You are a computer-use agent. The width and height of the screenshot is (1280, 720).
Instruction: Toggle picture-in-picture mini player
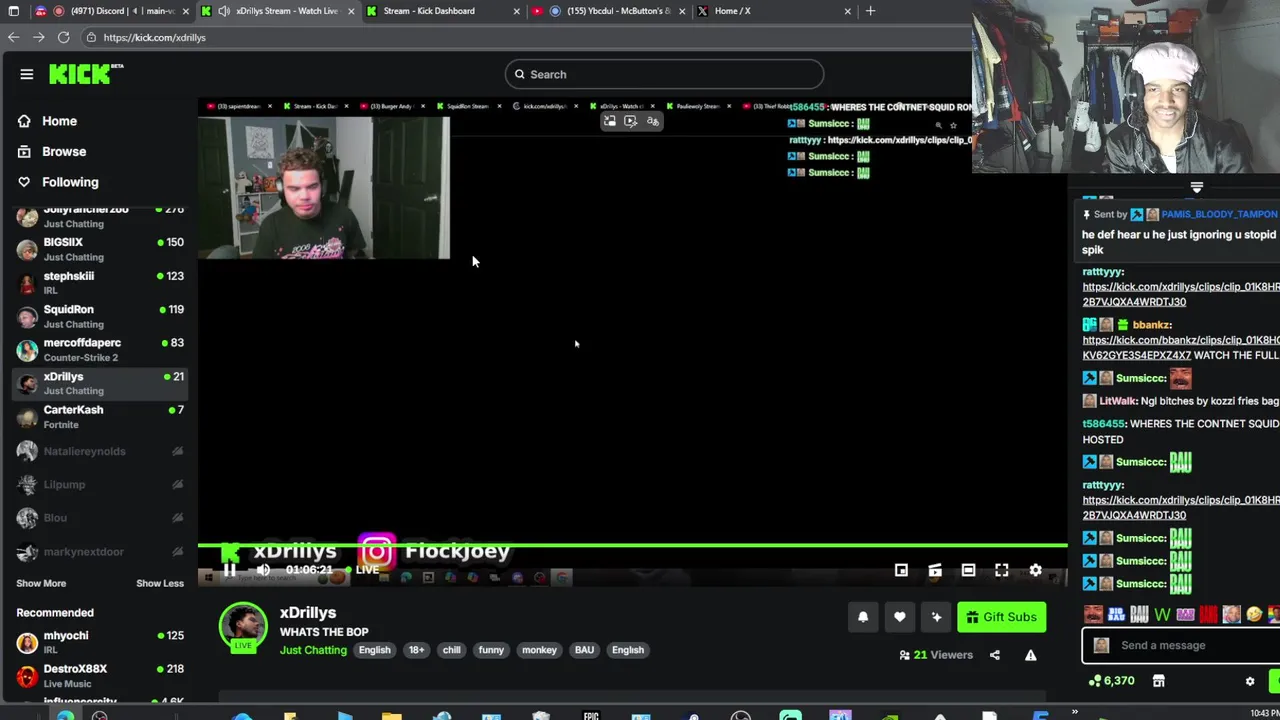[x=901, y=570]
